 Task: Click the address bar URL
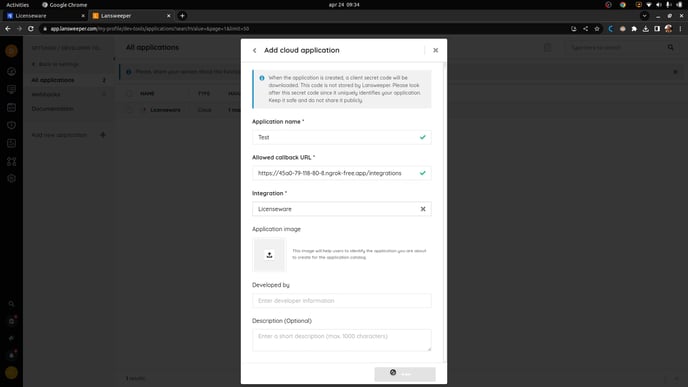point(150,29)
